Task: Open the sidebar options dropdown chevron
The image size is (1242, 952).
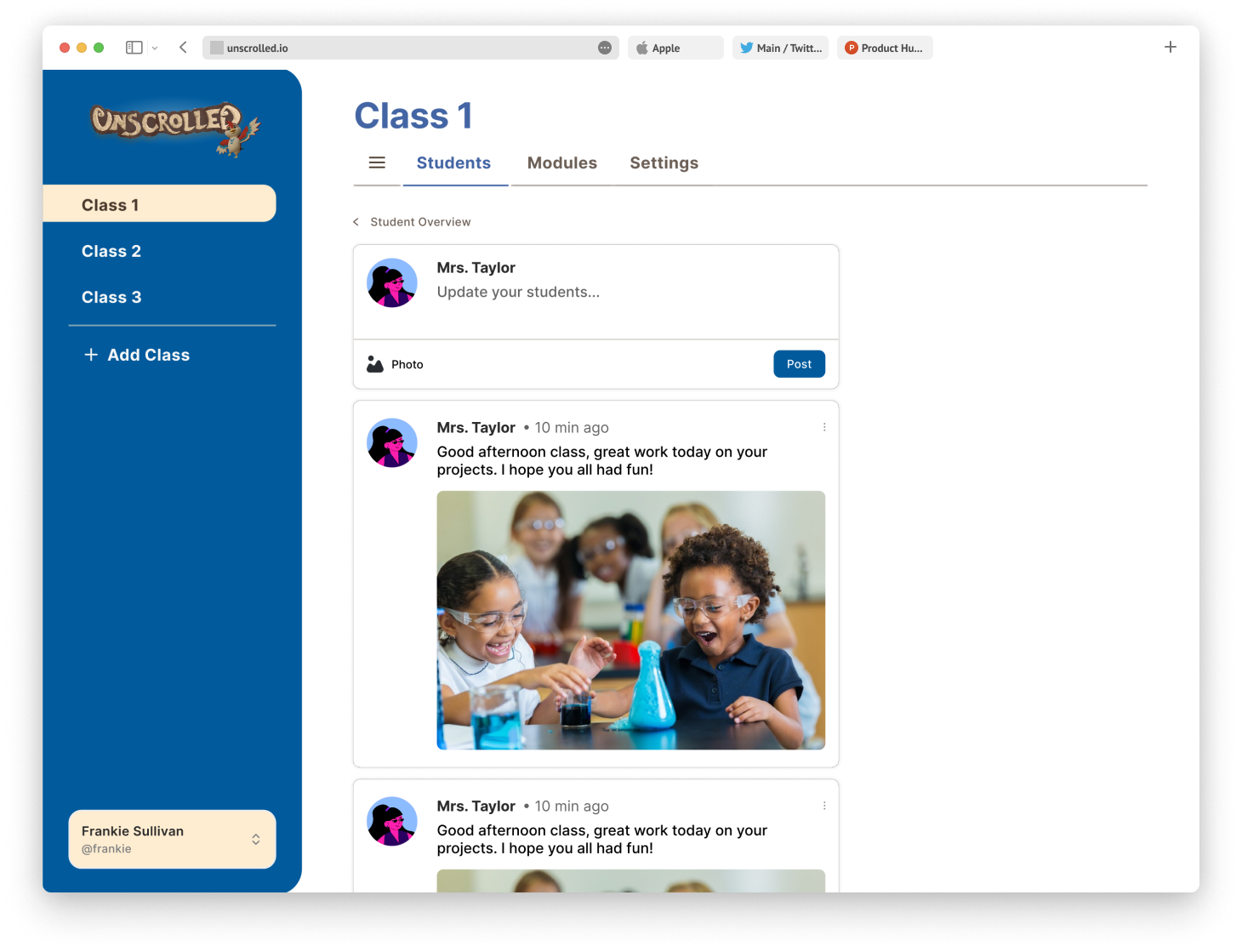Action: coord(155,48)
